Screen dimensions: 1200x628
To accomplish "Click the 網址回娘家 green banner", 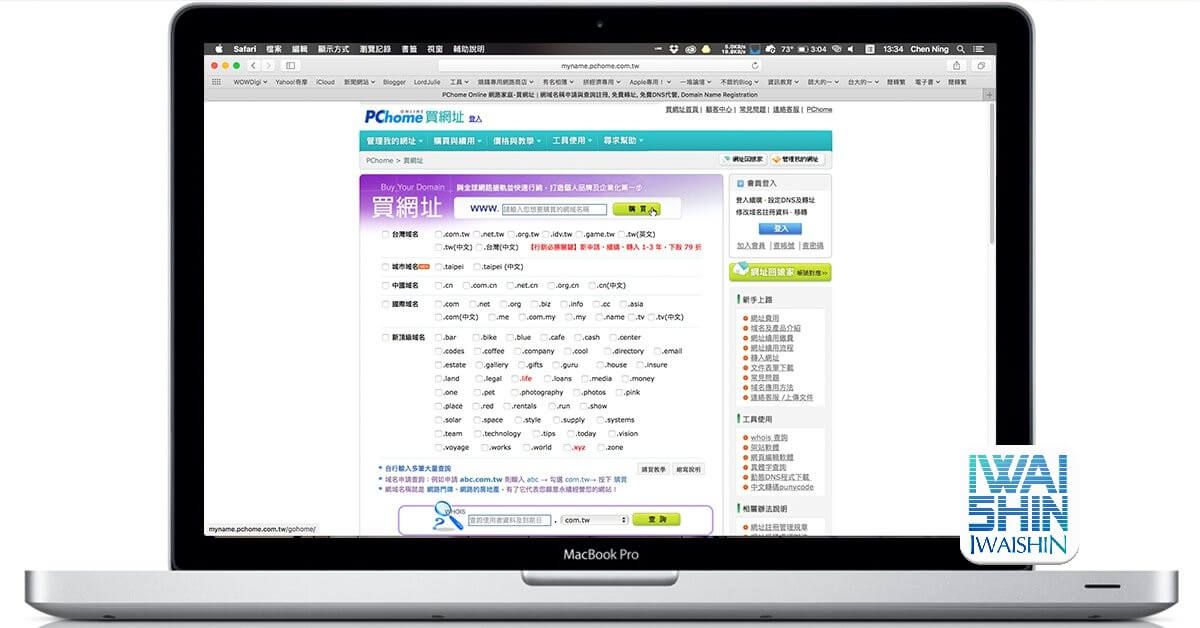I will 780,272.
